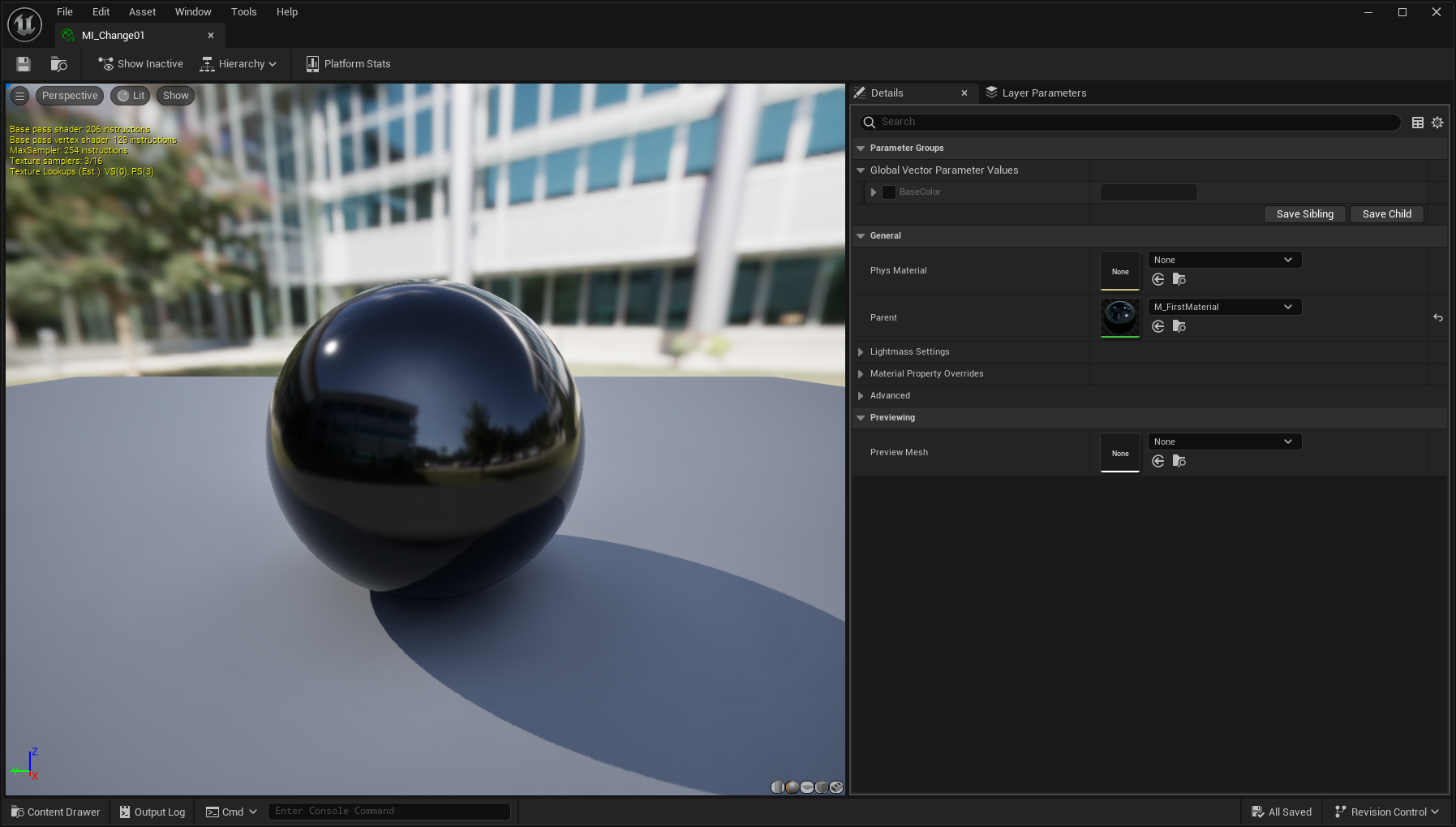Click the Details search field

click(1130, 122)
